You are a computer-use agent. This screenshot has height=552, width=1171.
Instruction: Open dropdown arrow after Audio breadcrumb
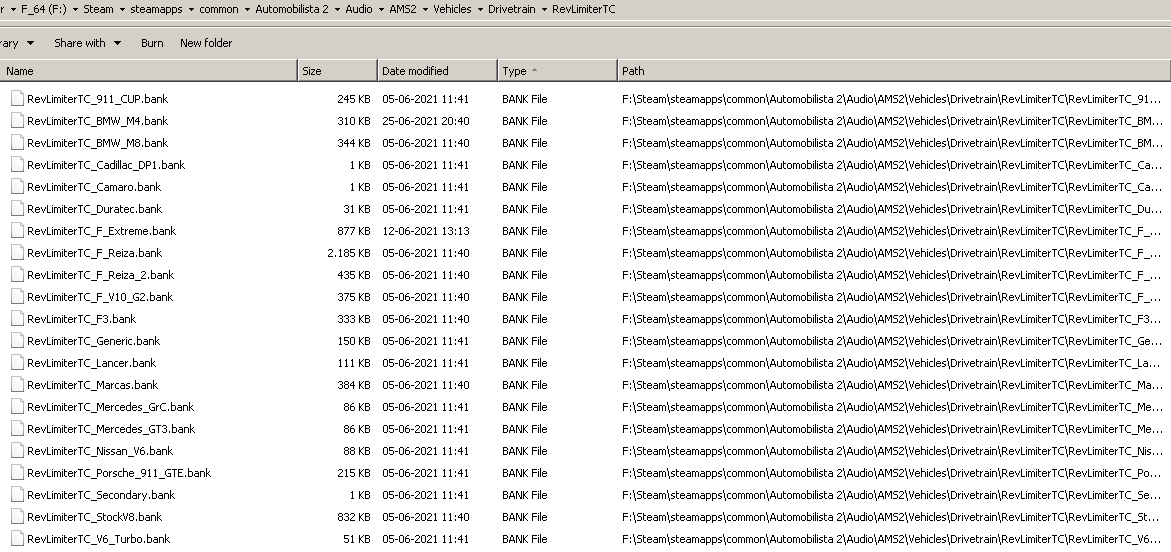point(381,10)
